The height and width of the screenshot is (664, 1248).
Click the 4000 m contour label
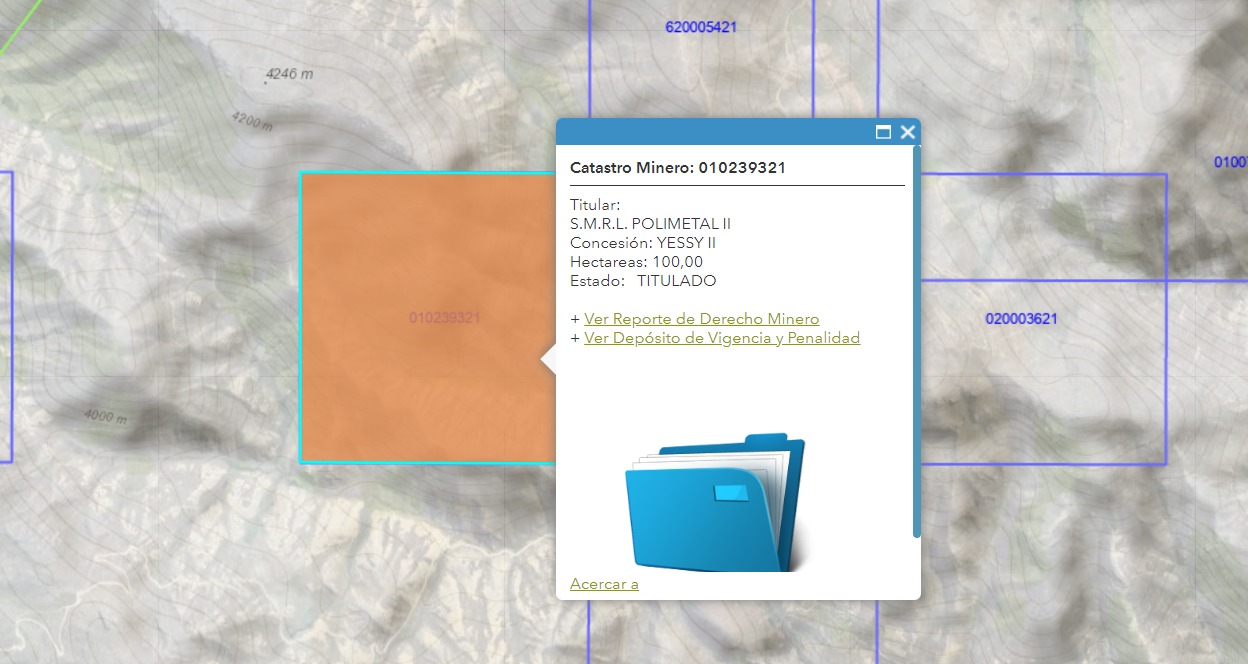(105, 417)
